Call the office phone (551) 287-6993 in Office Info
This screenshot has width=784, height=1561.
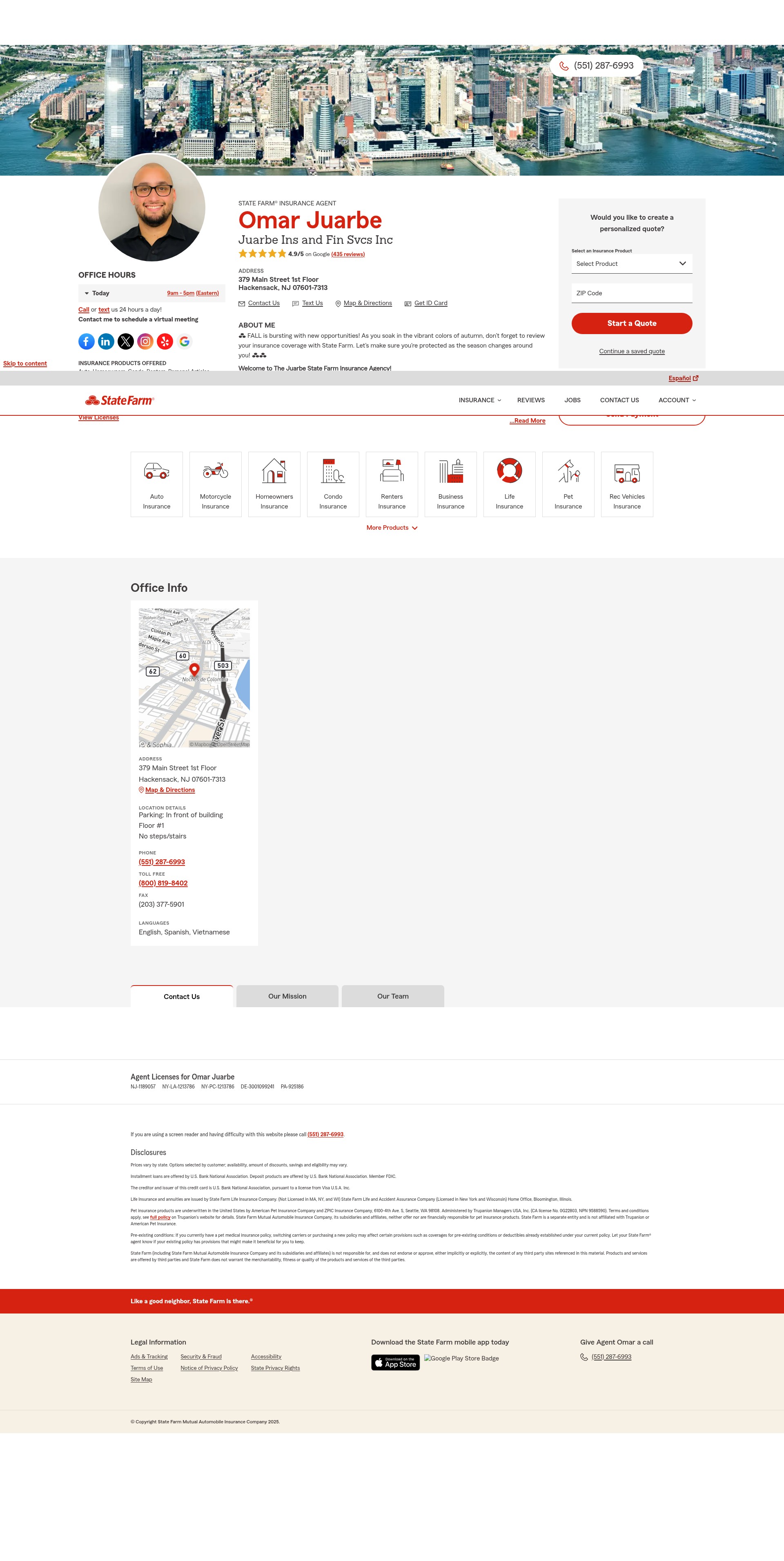(162, 862)
